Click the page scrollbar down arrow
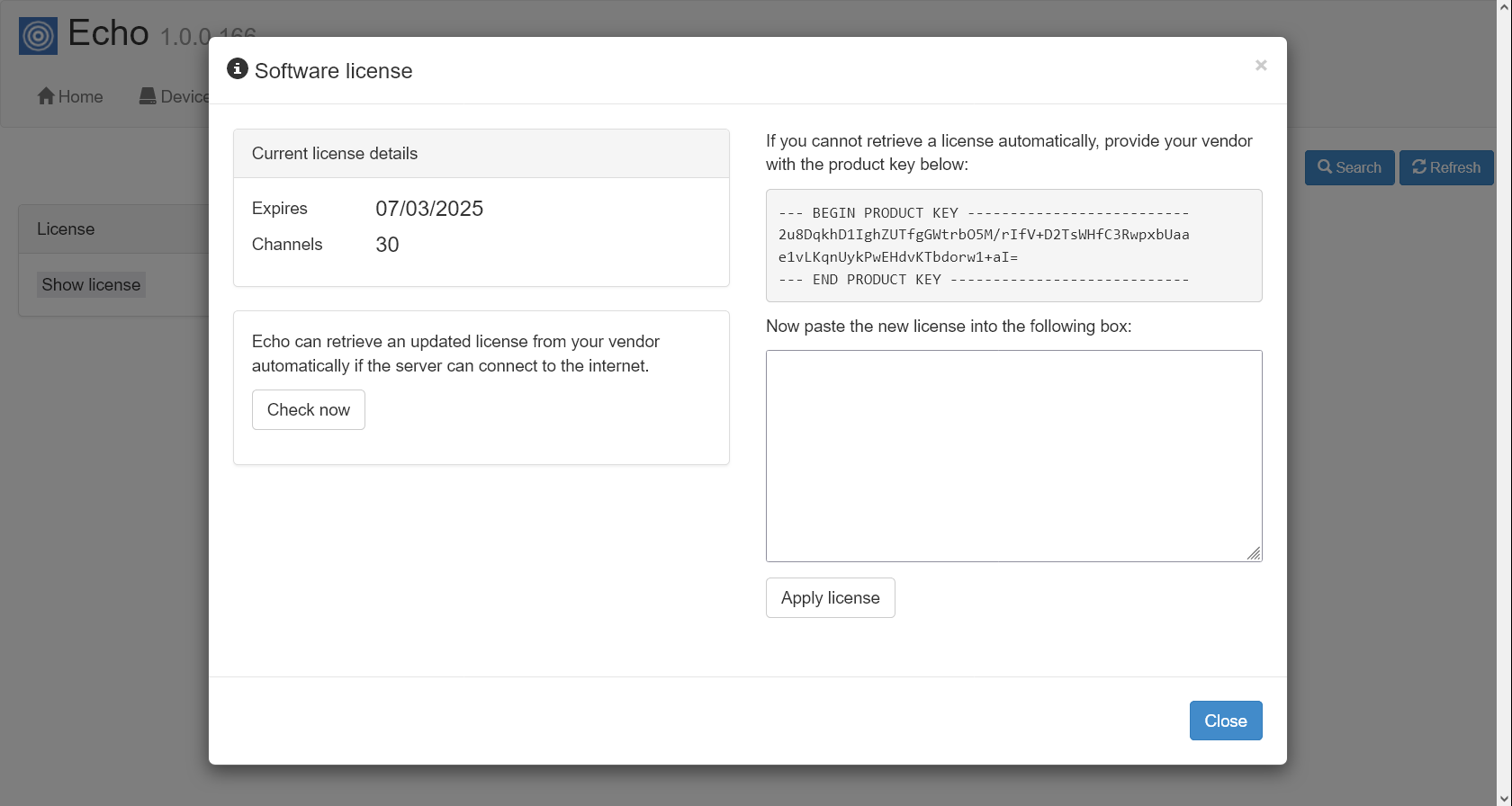This screenshot has height=806, width=1512. click(1504, 798)
